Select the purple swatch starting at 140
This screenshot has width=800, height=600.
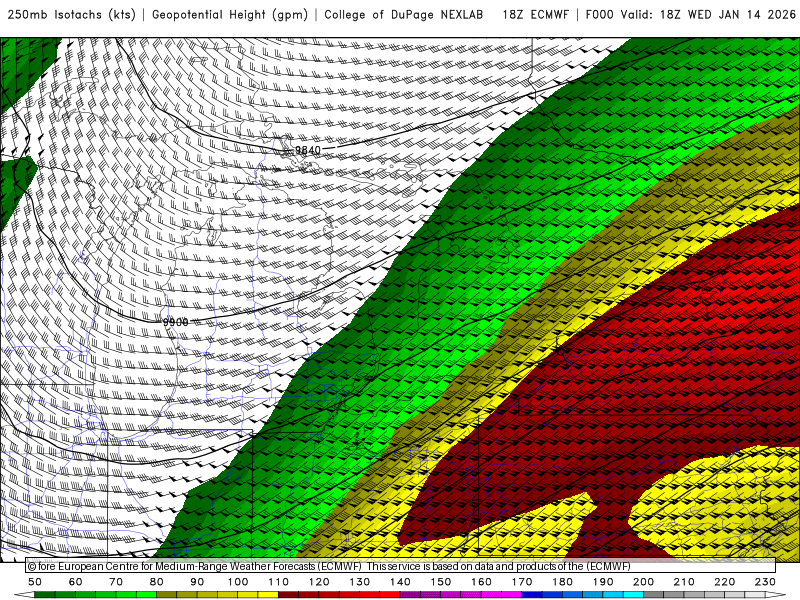[410, 595]
